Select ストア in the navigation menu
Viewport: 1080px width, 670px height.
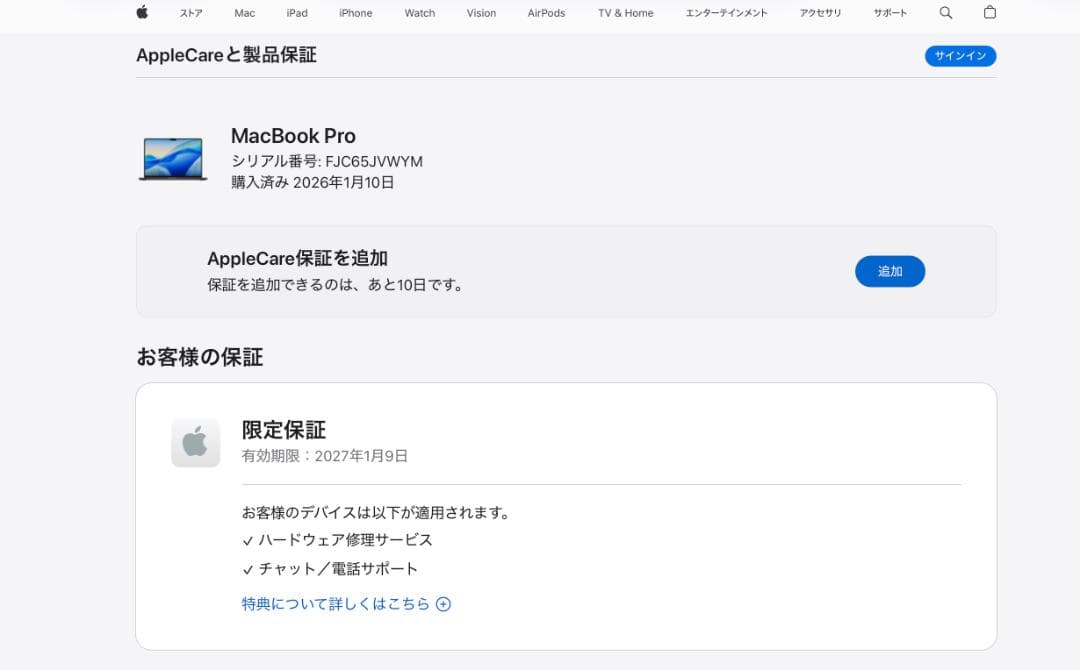[190, 13]
